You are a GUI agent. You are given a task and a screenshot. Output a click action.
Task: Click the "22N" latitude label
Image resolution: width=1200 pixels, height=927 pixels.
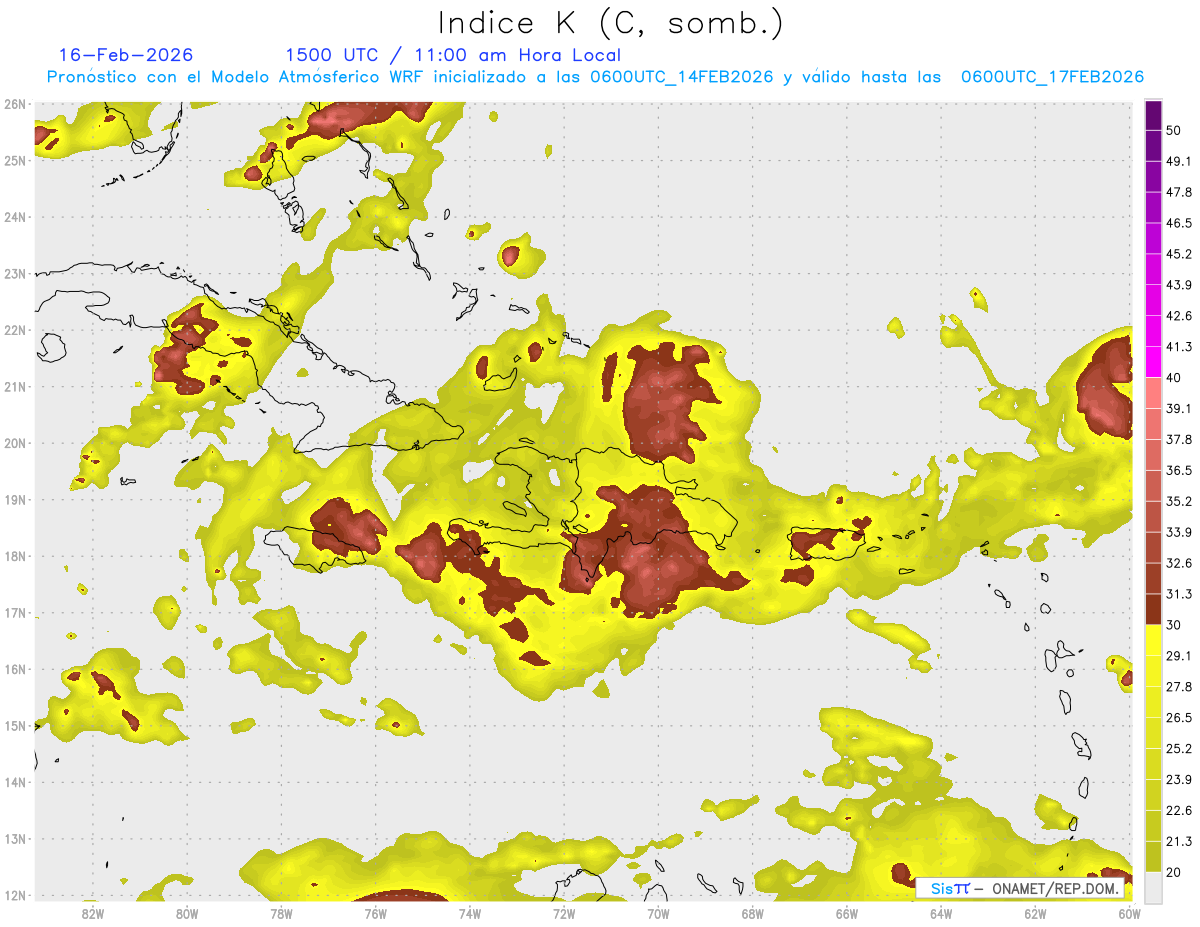point(14,330)
